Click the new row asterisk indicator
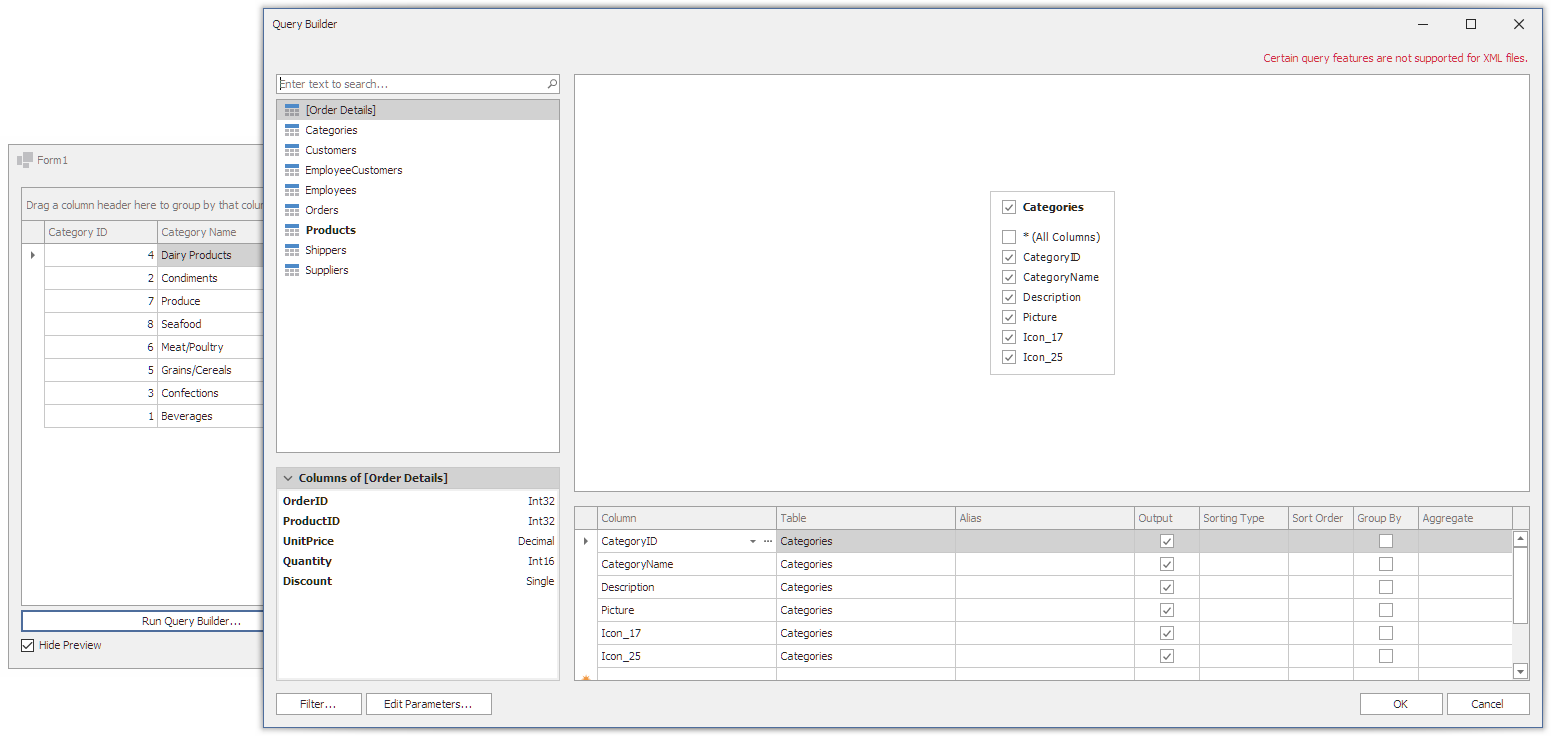This screenshot has width=1551, height=736. 586,679
